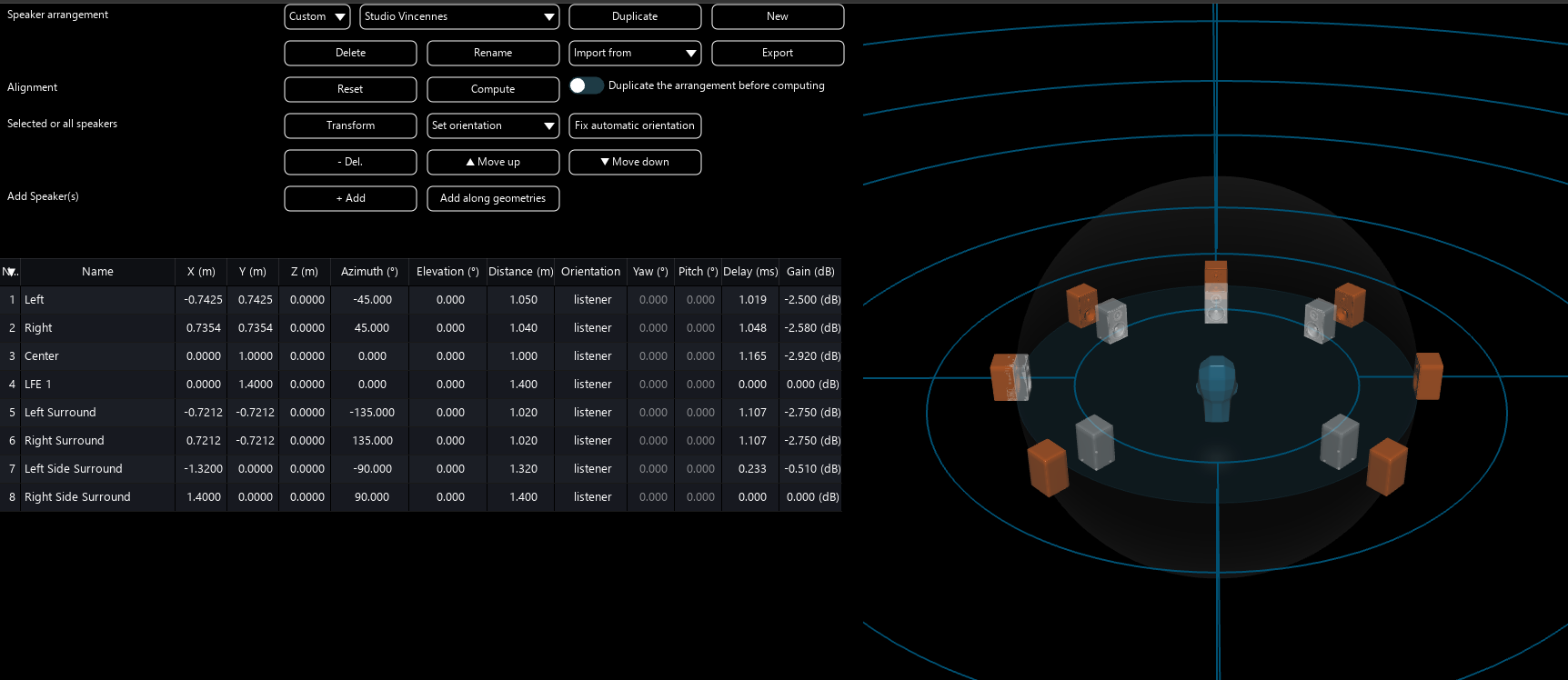Select the far left orange speaker model
The image size is (1568, 680).
coord(1004,377)
